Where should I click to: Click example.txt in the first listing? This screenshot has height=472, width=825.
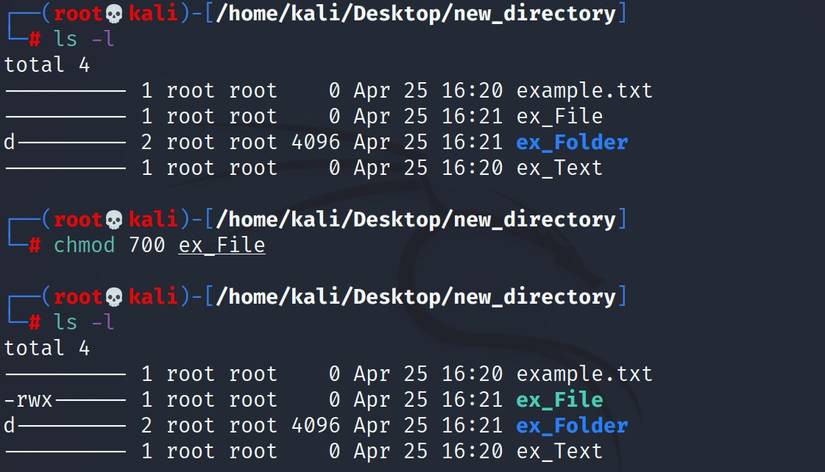tap(585, 91)
